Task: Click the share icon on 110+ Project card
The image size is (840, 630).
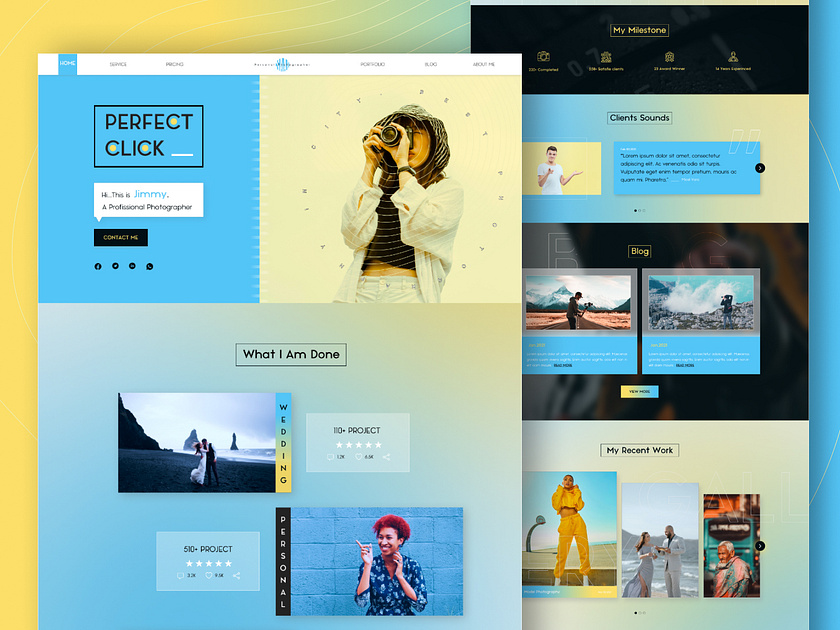Action: tap(386, 456)
